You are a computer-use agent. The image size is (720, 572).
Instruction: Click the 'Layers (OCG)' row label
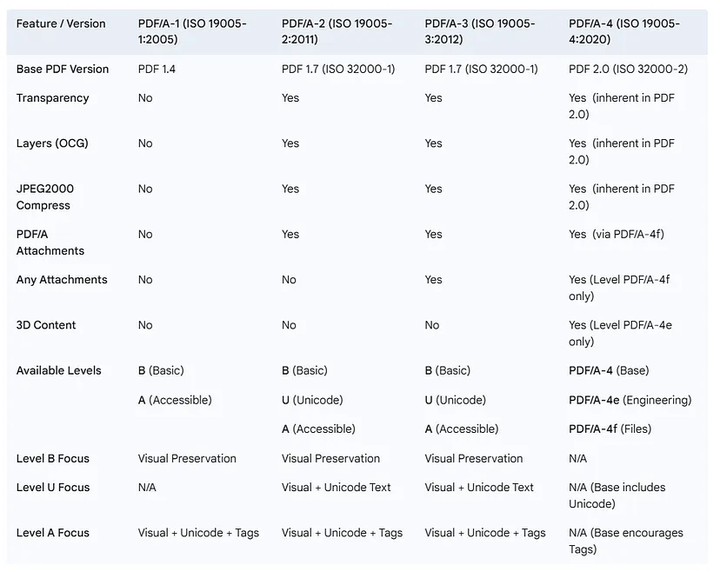coord(52,143)
